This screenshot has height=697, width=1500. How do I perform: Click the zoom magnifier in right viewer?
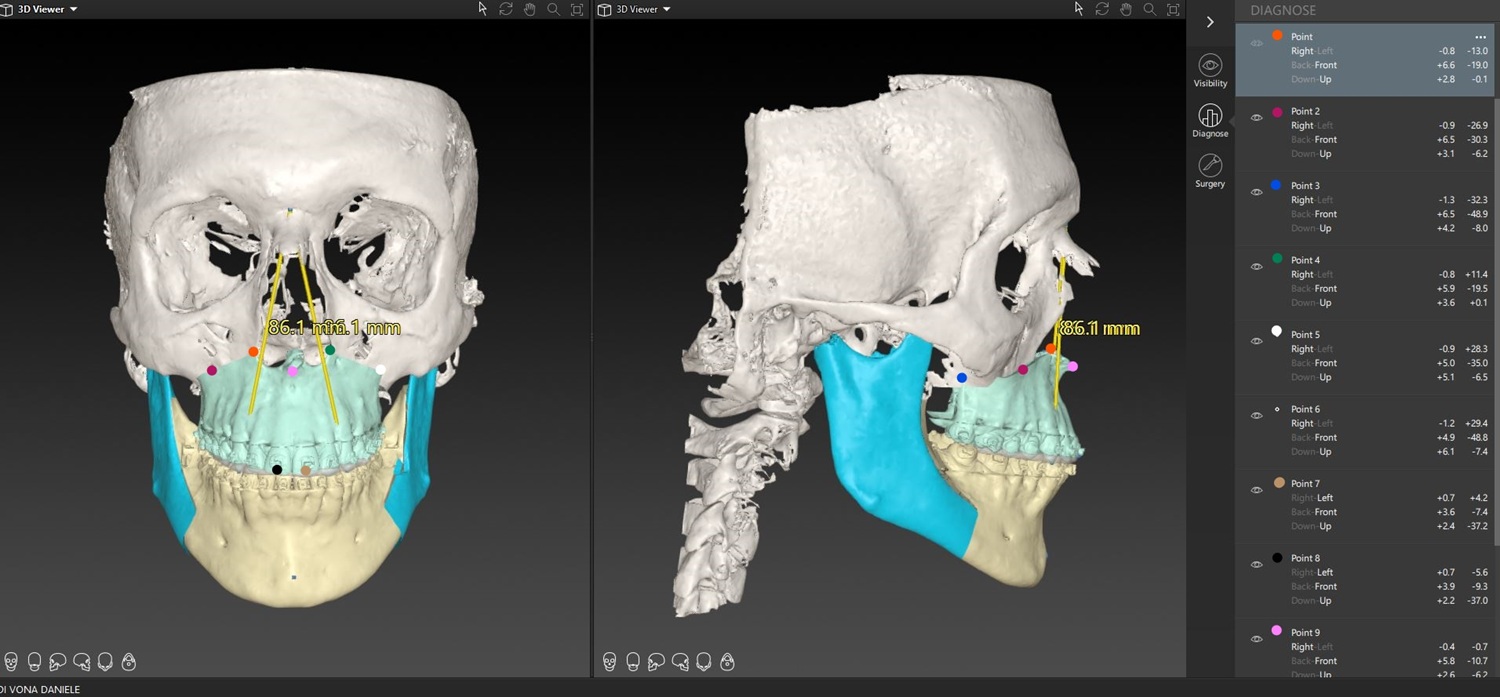1149,9
